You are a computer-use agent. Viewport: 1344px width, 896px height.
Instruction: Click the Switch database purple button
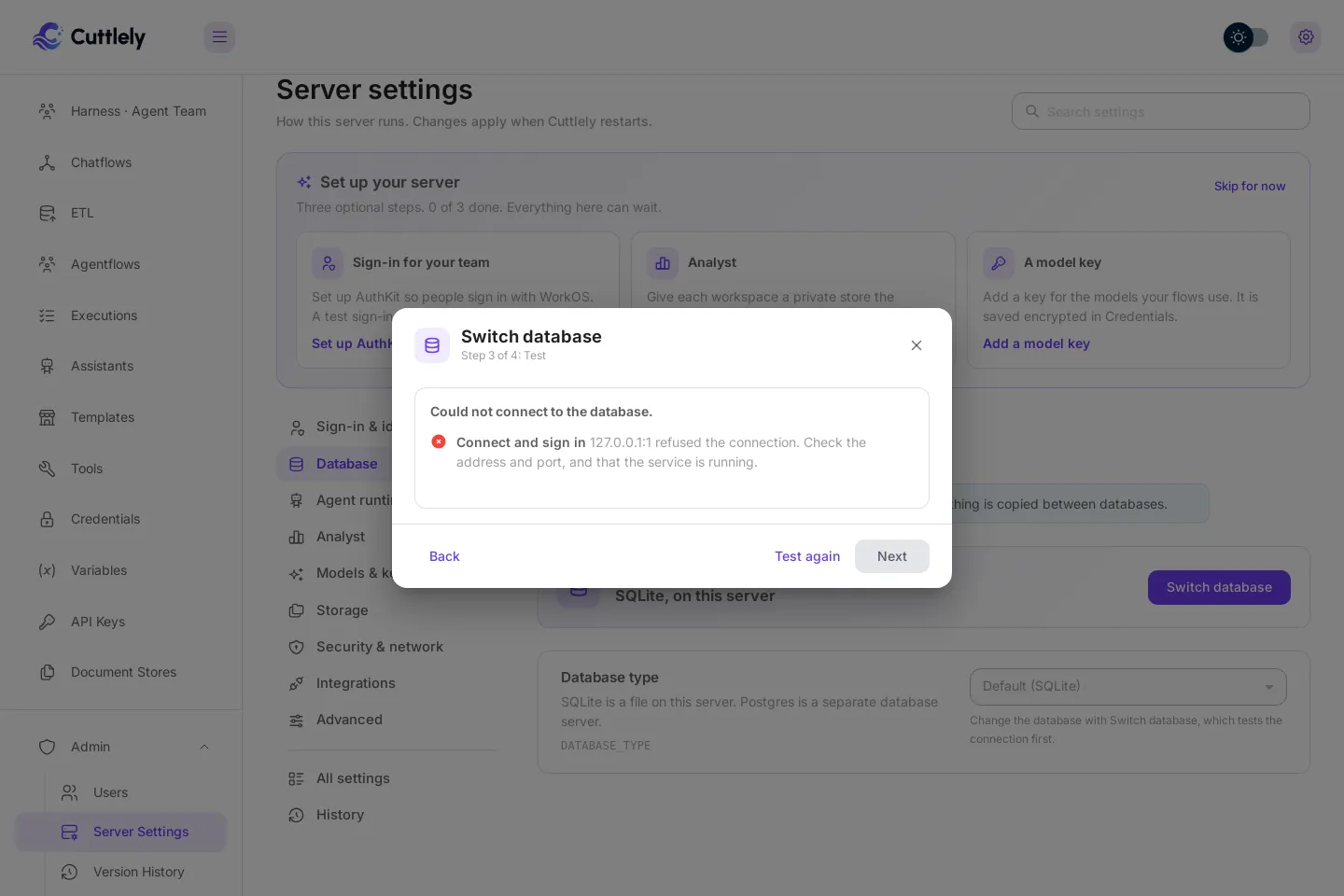coord(1219,587)
